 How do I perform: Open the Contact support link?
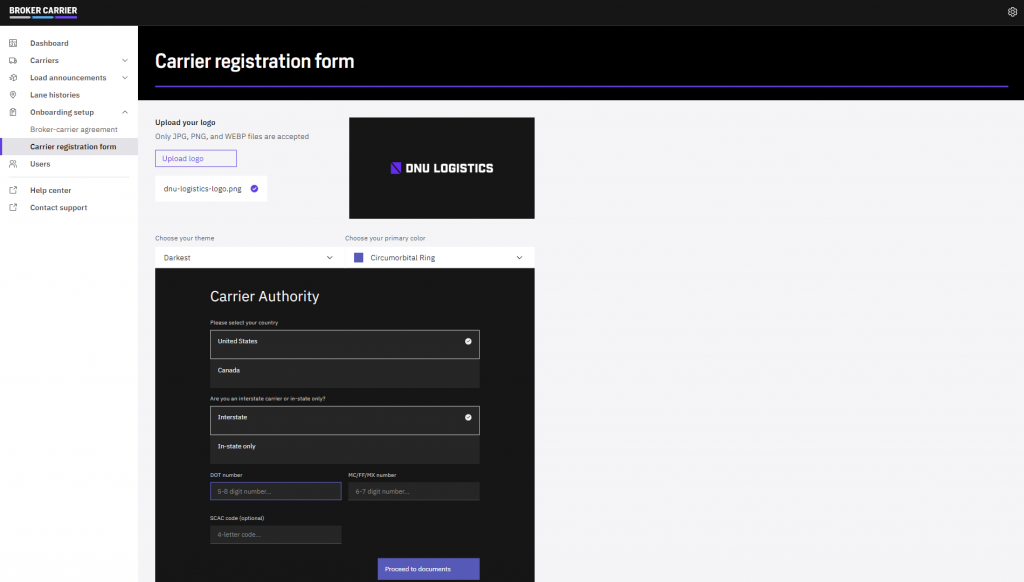58,208
